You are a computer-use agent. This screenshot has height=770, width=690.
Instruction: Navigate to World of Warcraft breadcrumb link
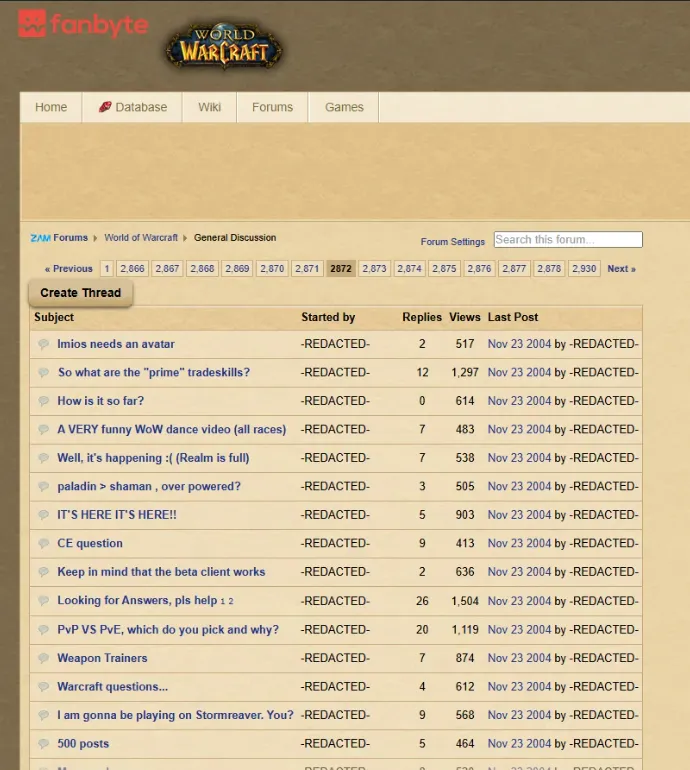click(141, 238)
